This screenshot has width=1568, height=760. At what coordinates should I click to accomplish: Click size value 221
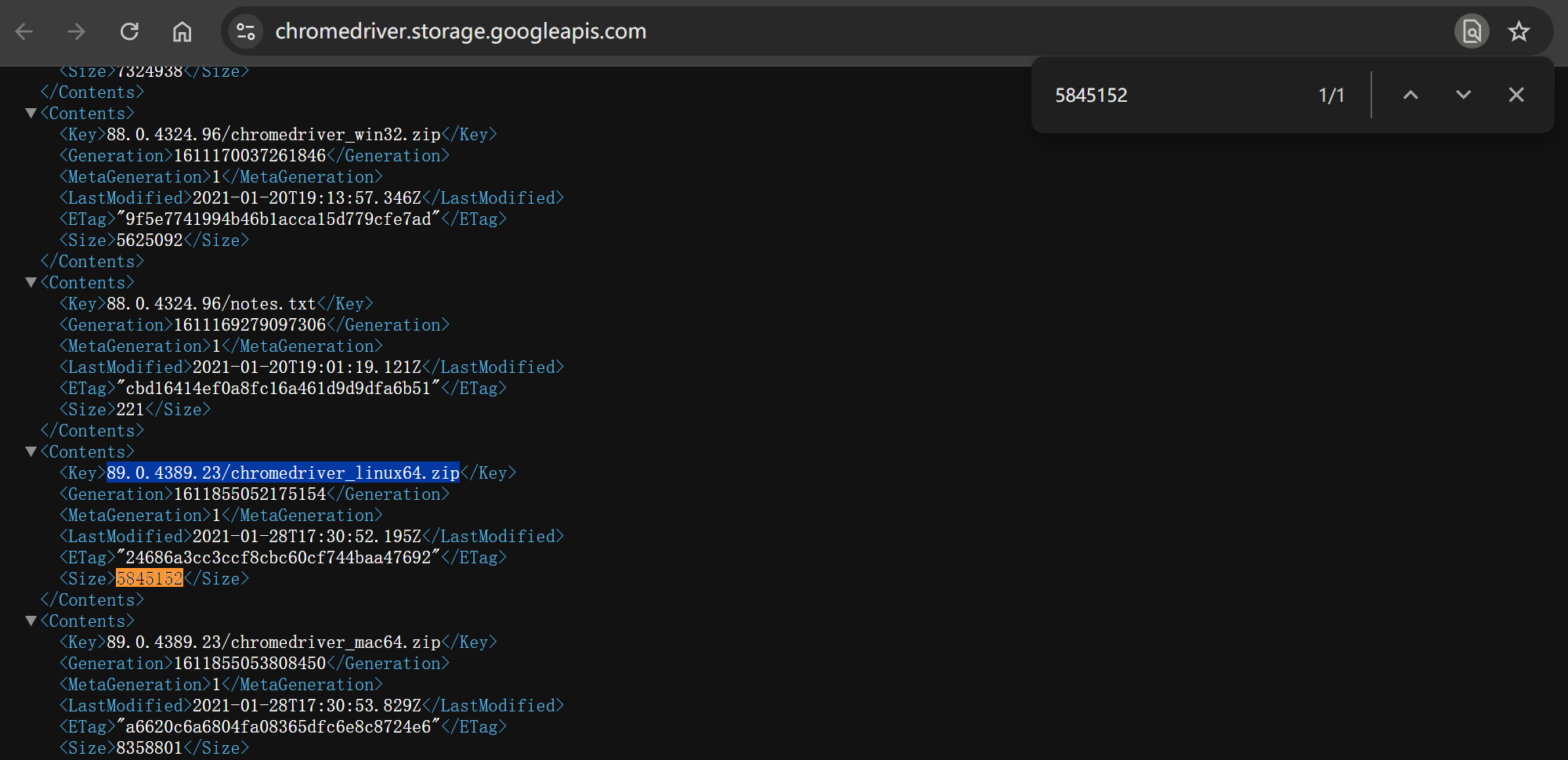[x=131, y=410]
